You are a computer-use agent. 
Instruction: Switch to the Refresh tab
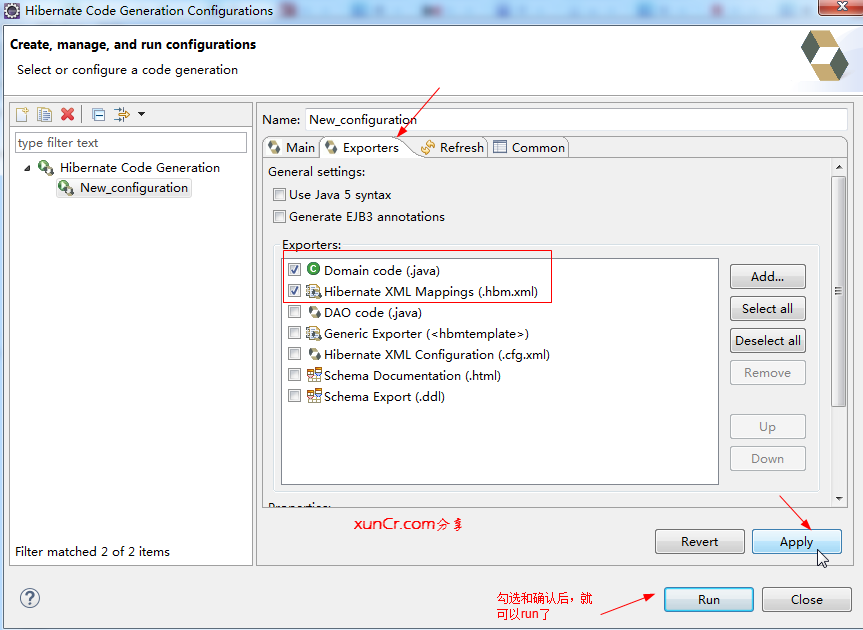coord(452,147)
